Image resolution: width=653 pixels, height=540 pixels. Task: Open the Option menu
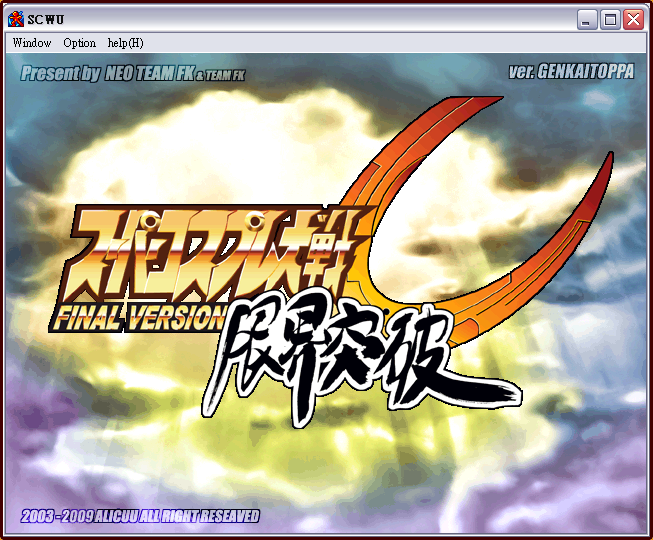click(x=80, y=43)
